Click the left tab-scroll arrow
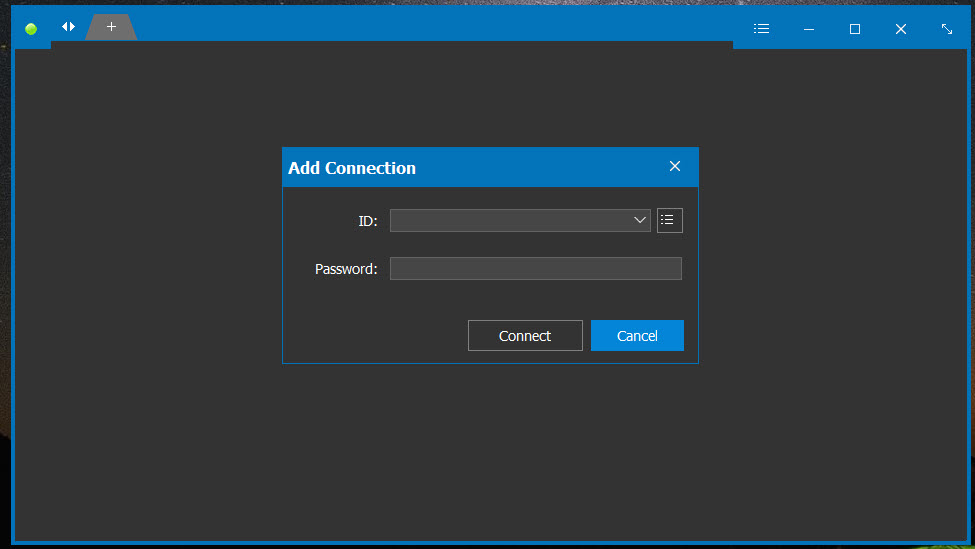Image resolution: width=975 pixels, height=549 pixels. point(64,27)
